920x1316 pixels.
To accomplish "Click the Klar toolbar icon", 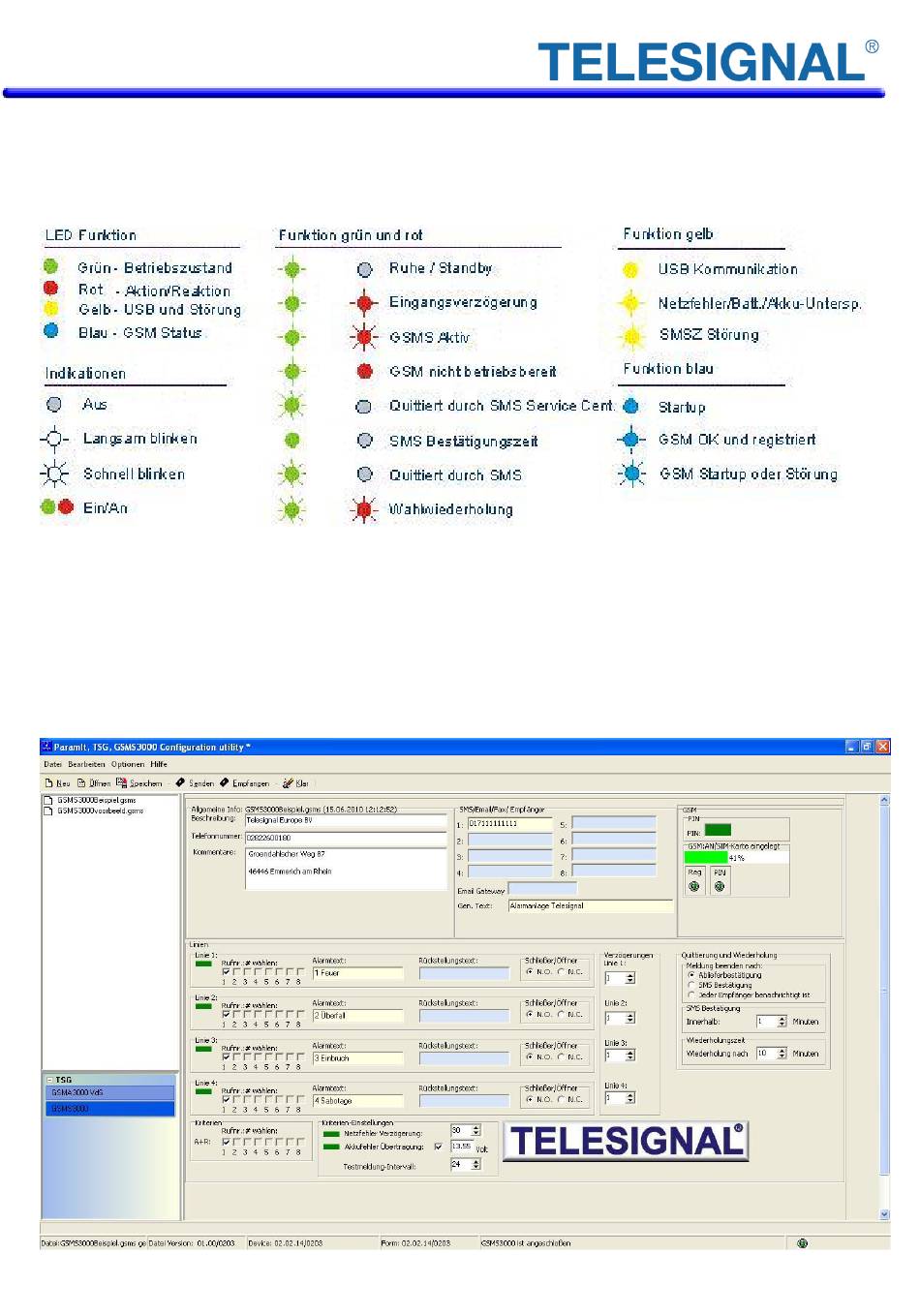I will (x=288, y=782).
